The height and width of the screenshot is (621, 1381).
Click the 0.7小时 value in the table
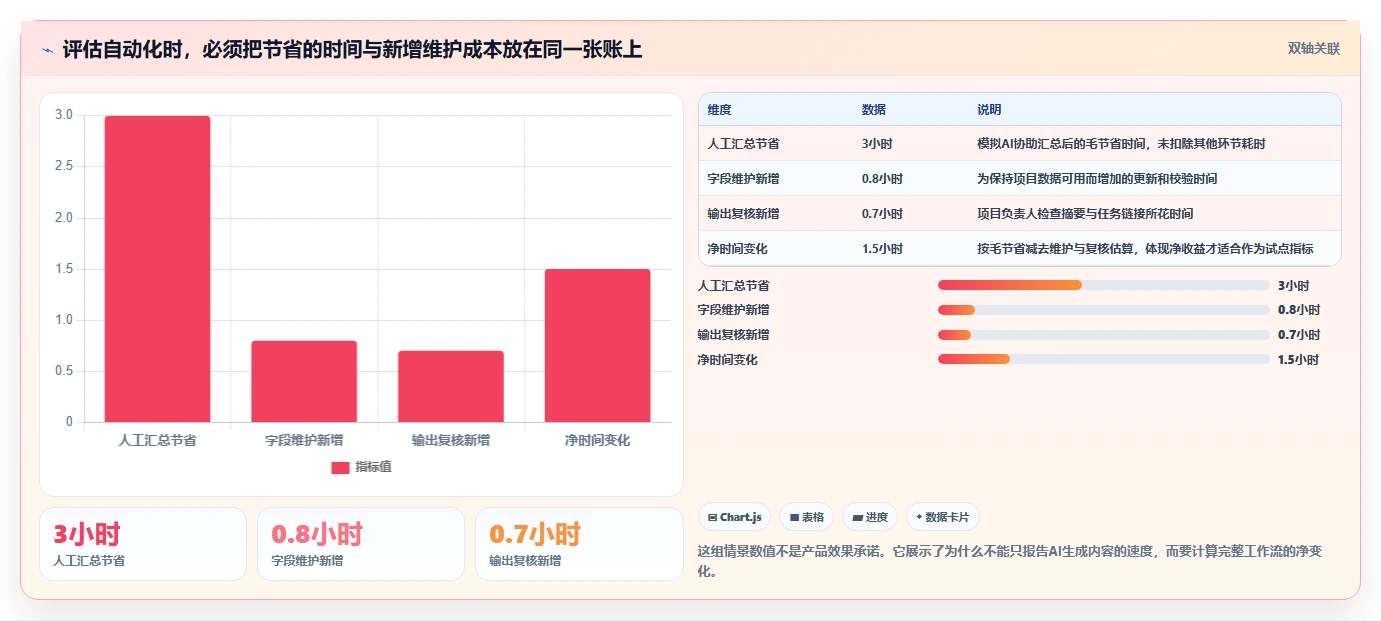coord(882,214)
